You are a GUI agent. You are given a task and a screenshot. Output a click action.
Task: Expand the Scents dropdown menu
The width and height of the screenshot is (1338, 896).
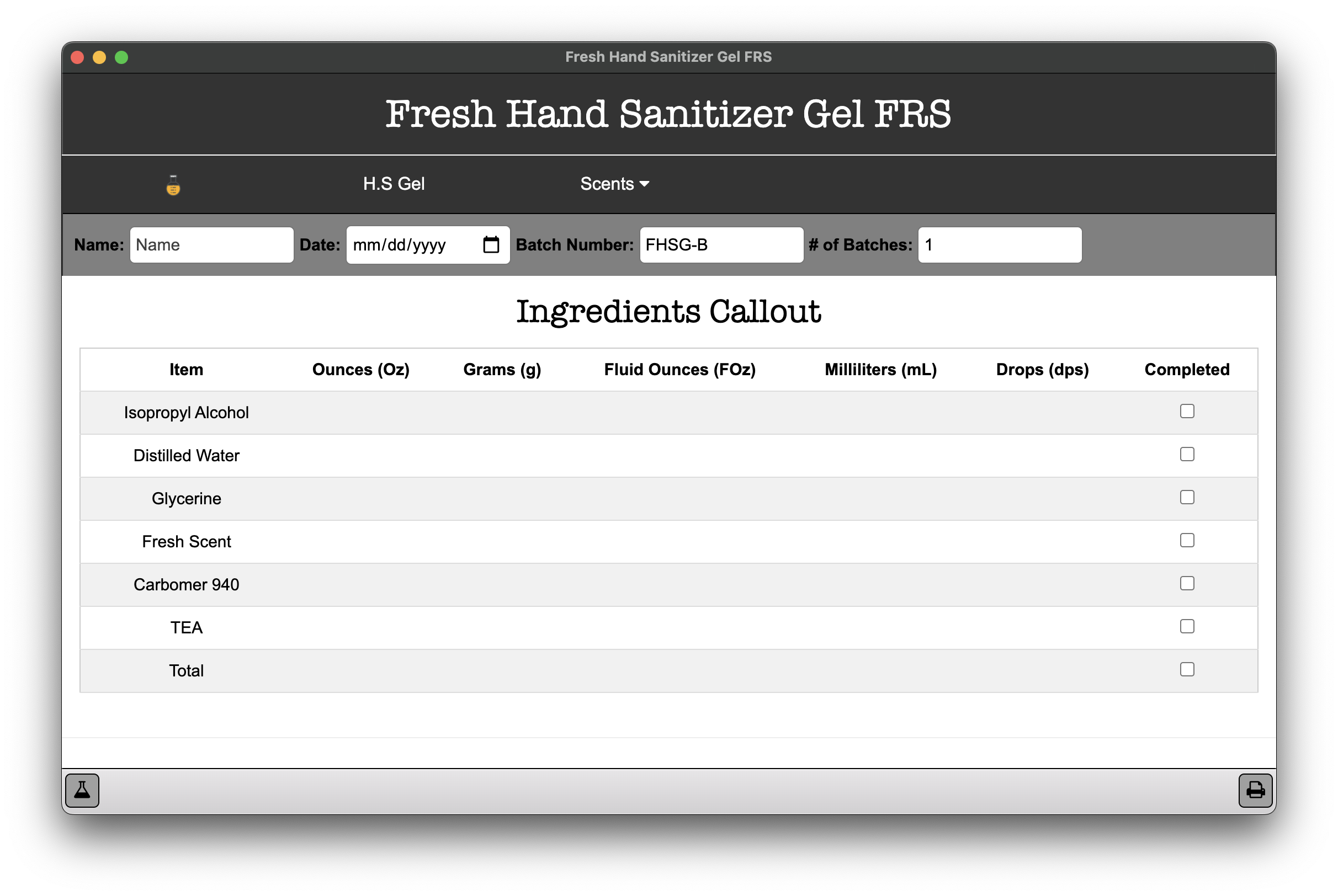[614, 184]
